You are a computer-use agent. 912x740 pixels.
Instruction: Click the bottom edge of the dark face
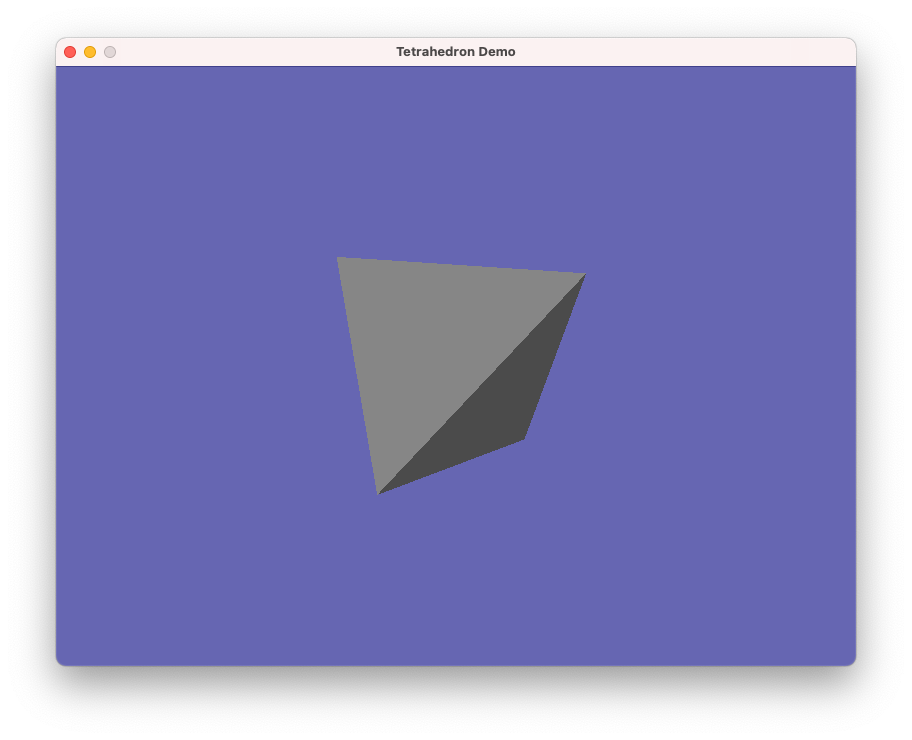[451, 466]
